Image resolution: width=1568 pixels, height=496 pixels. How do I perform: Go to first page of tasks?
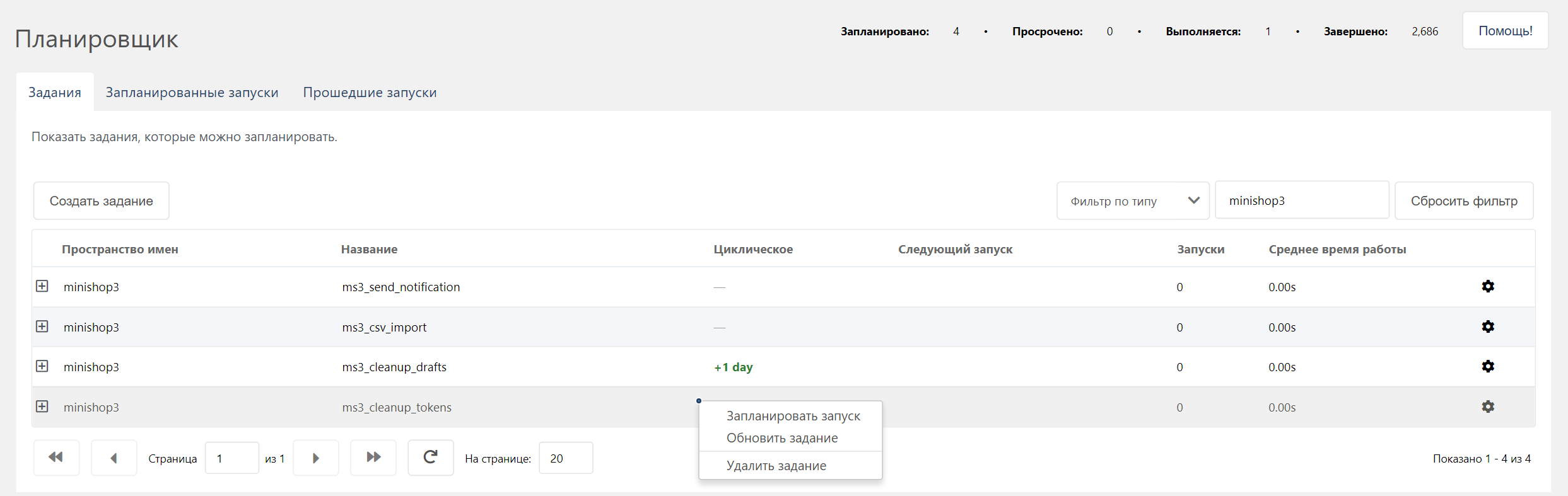click(56, 458)
